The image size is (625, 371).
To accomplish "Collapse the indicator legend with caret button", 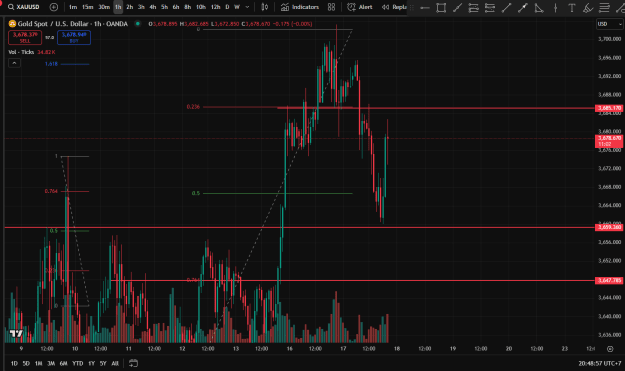I will point(14,63).
